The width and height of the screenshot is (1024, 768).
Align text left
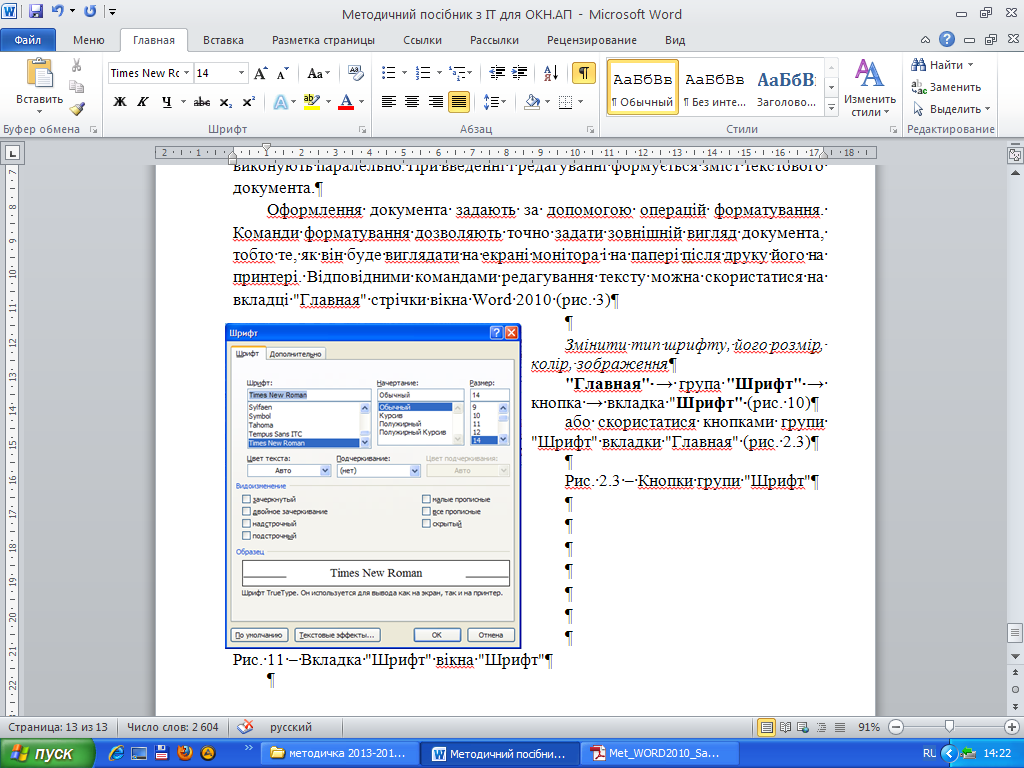coord(389,102)
